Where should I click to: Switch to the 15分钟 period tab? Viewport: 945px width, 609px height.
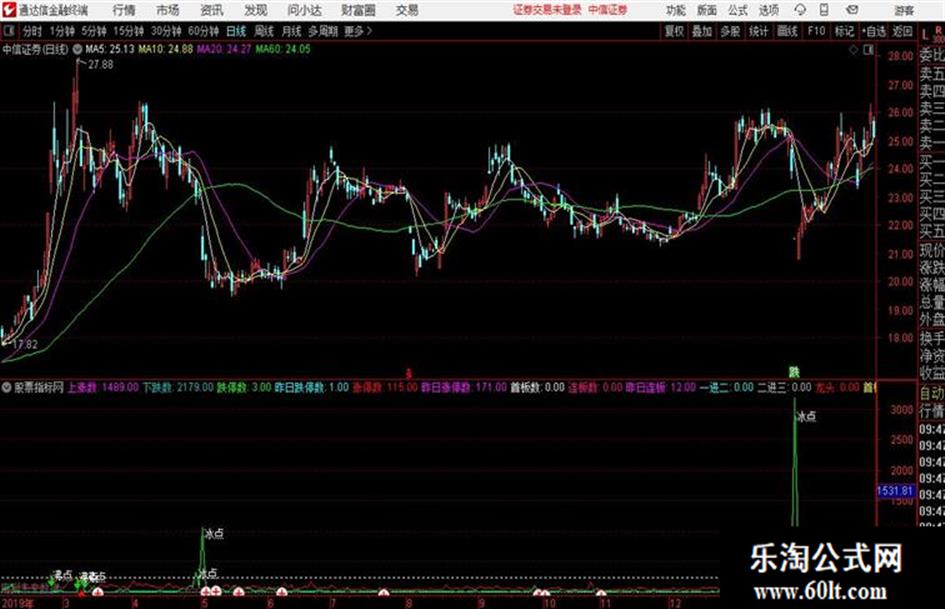tap(129, 31)
